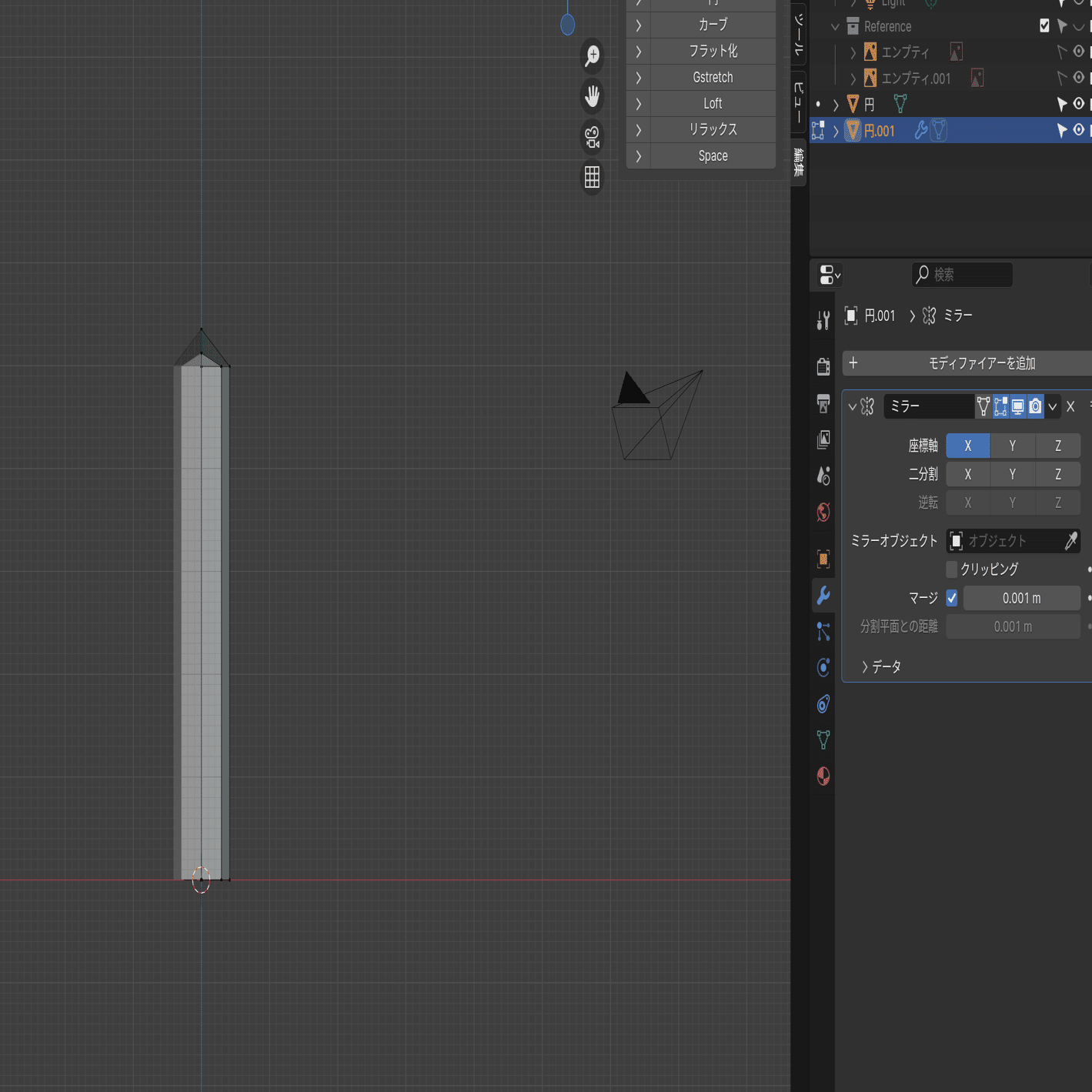Open the ミラー modifier extras dropdown arrow
This screenshot has height=1092, width=1092.
pos(1053,406)
